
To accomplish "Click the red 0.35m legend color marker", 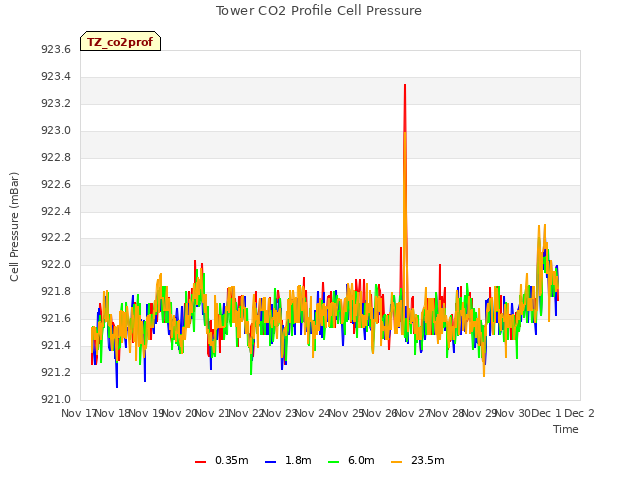I will click(x=200, y=462).
